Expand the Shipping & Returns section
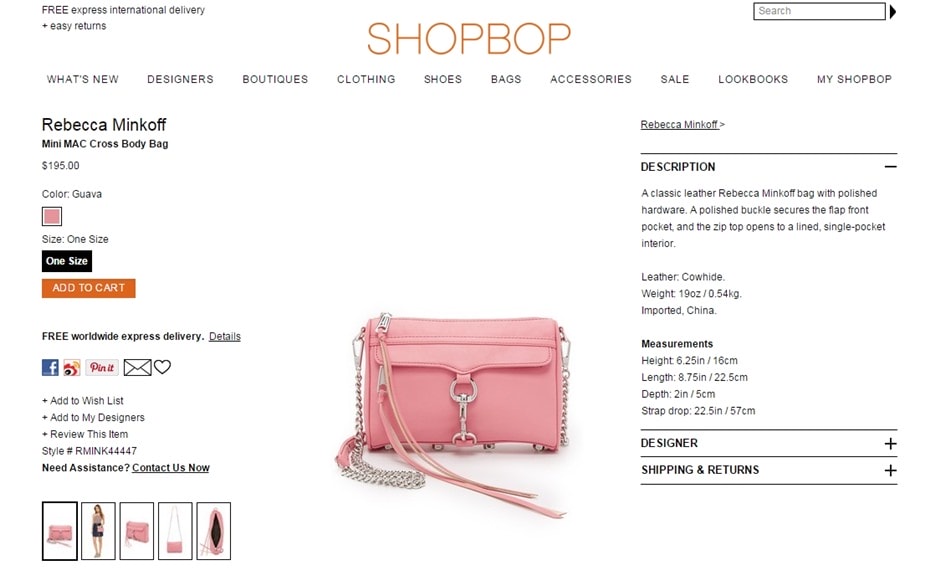Screen dimensions: 940x575 pos(890,470)
